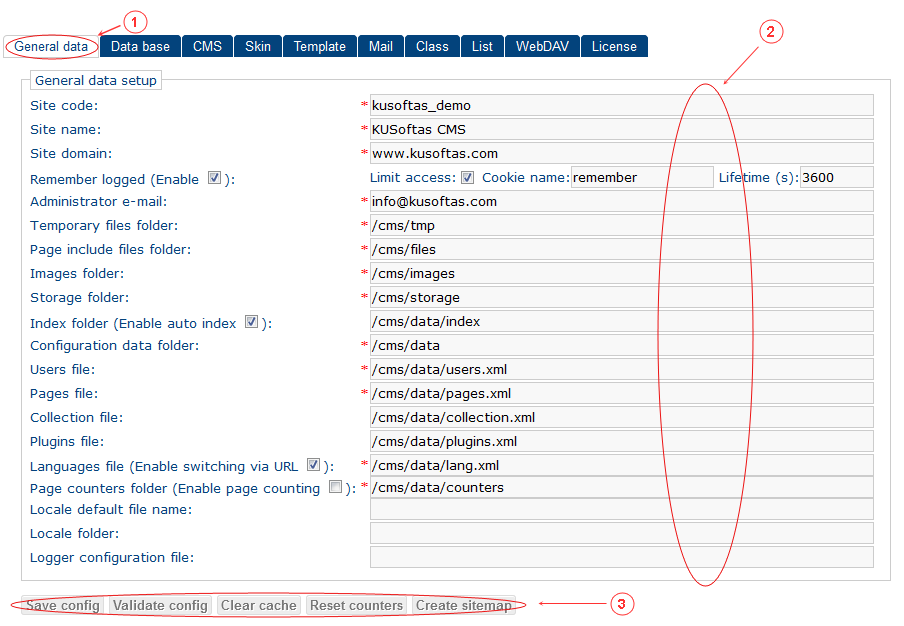Toggle the Enable auto index checkbox

pos(251,322)
